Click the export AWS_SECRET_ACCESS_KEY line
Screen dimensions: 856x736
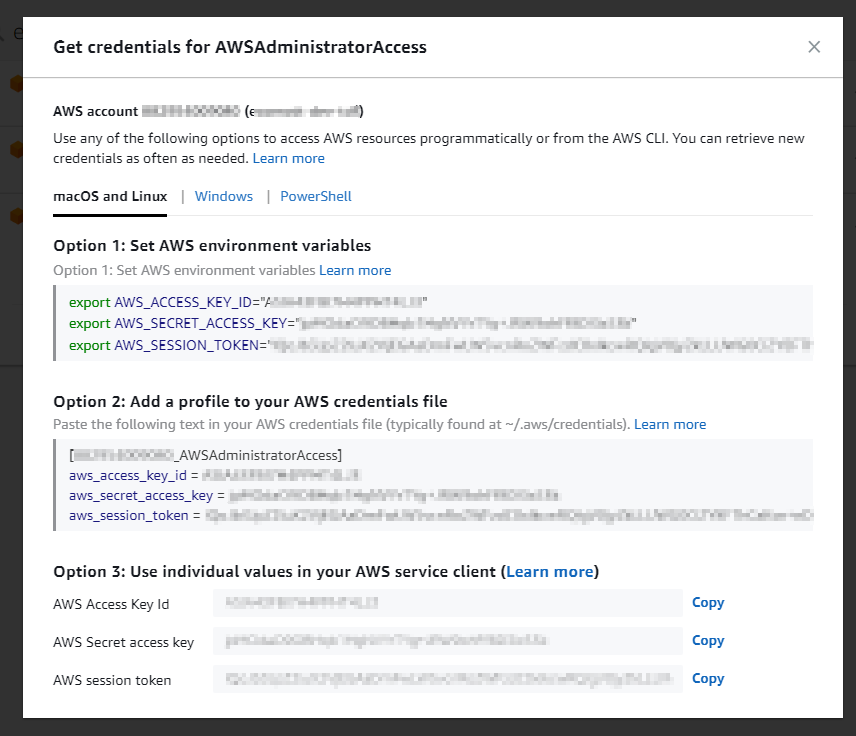[x=353, y=323]
